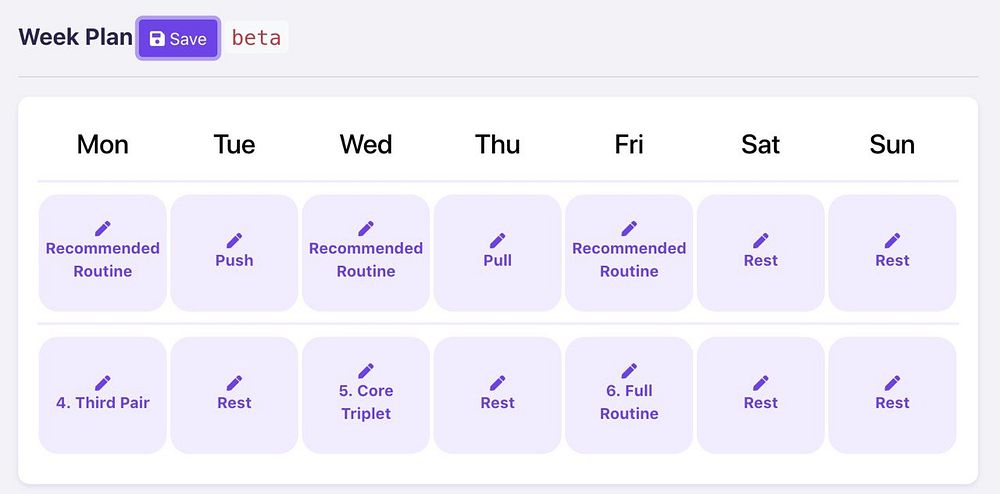Click the Wed column header
This screenshot has width=1000, height=494.
tap(366, 145)
